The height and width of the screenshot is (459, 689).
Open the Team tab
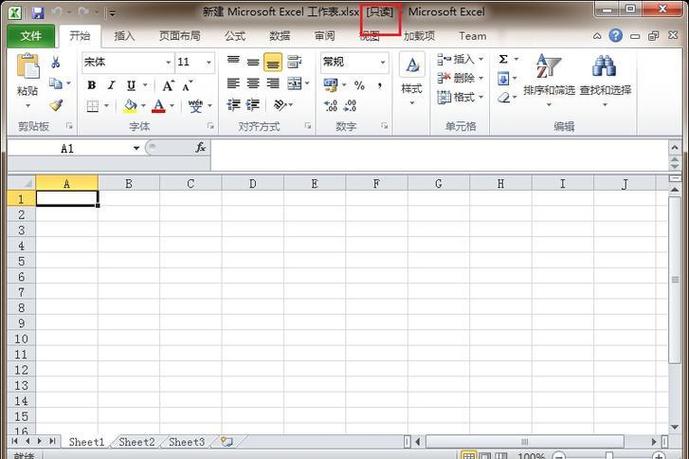tap(473, 36)
